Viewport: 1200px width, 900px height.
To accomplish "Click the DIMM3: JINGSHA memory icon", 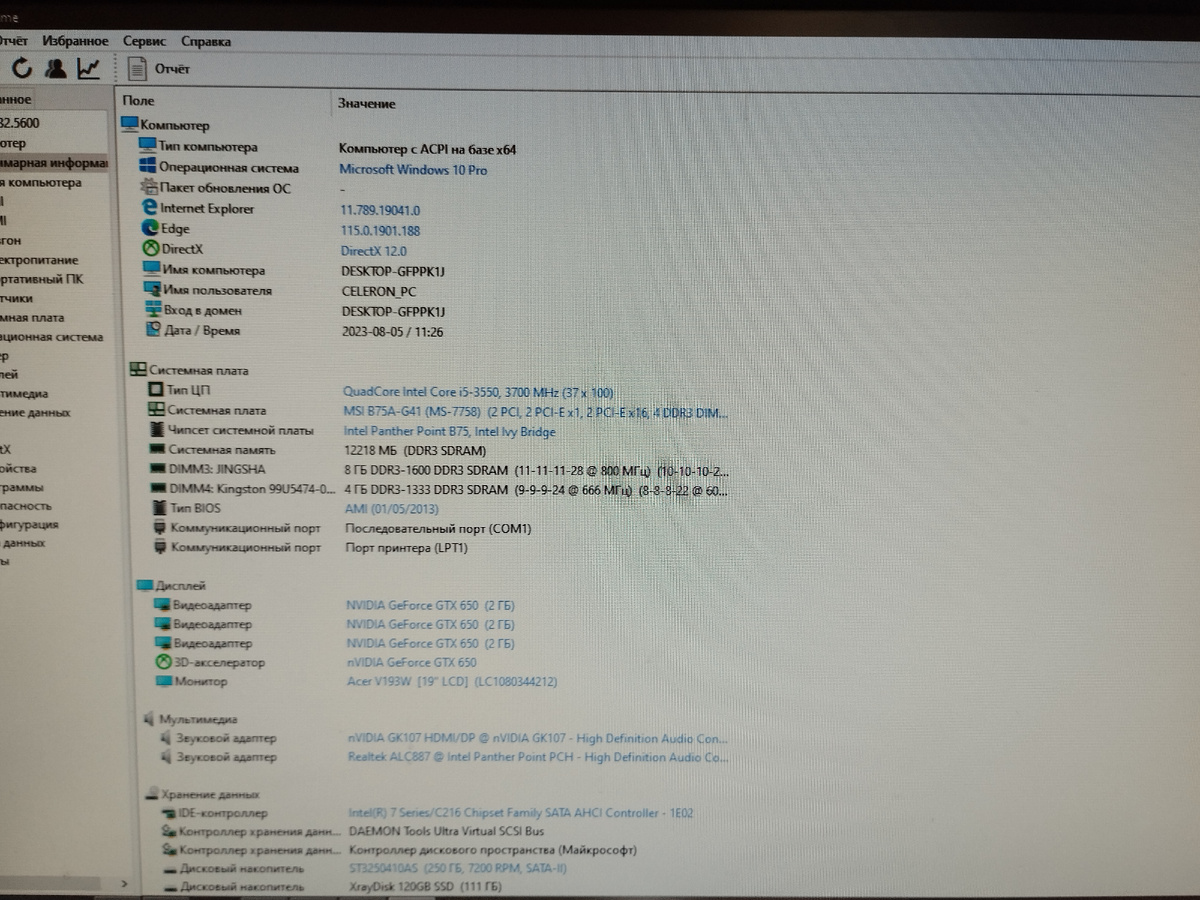I will pos(157,469).
